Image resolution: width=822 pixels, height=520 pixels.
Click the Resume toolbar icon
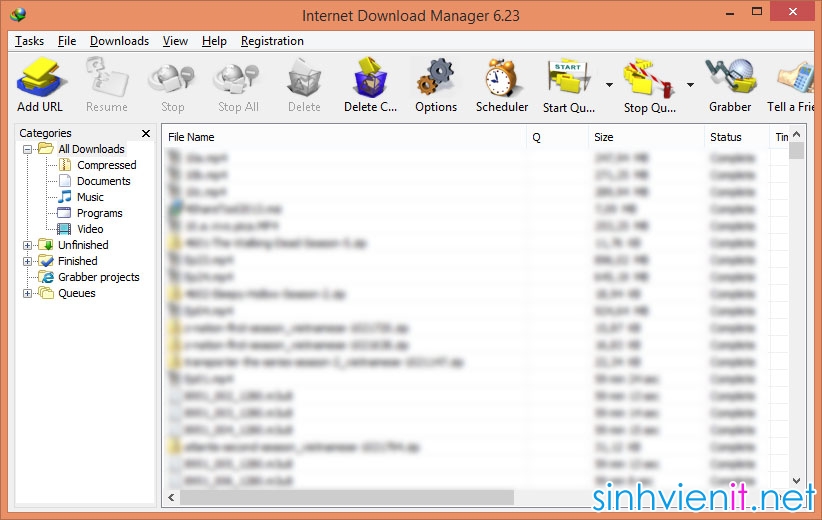107,79
